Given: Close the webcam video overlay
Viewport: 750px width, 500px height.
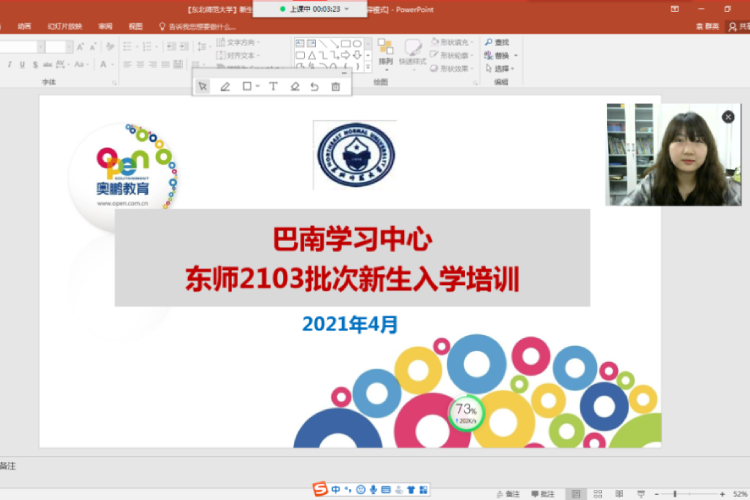Looking at the screenshot, I should [728, 117].
